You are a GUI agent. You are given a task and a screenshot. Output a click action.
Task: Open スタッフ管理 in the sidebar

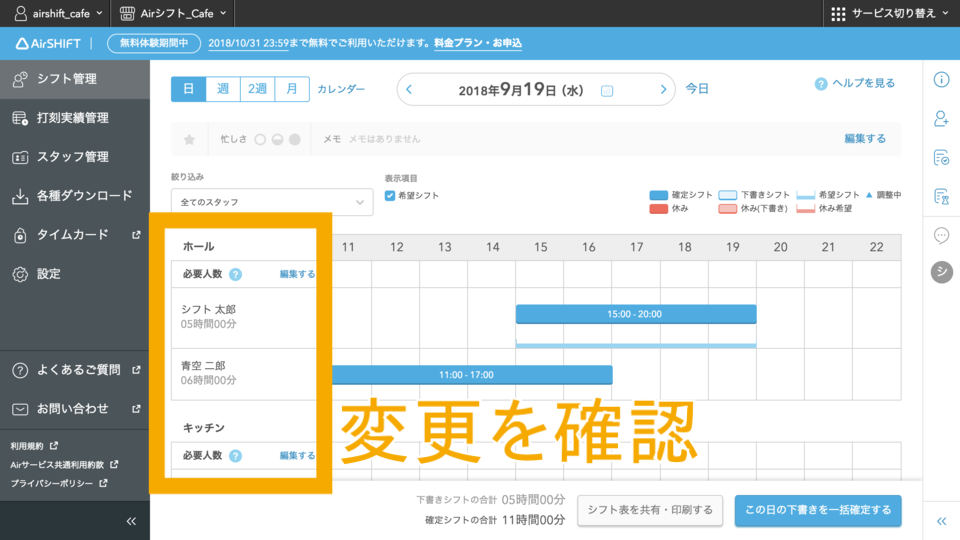tap(72, 157)
